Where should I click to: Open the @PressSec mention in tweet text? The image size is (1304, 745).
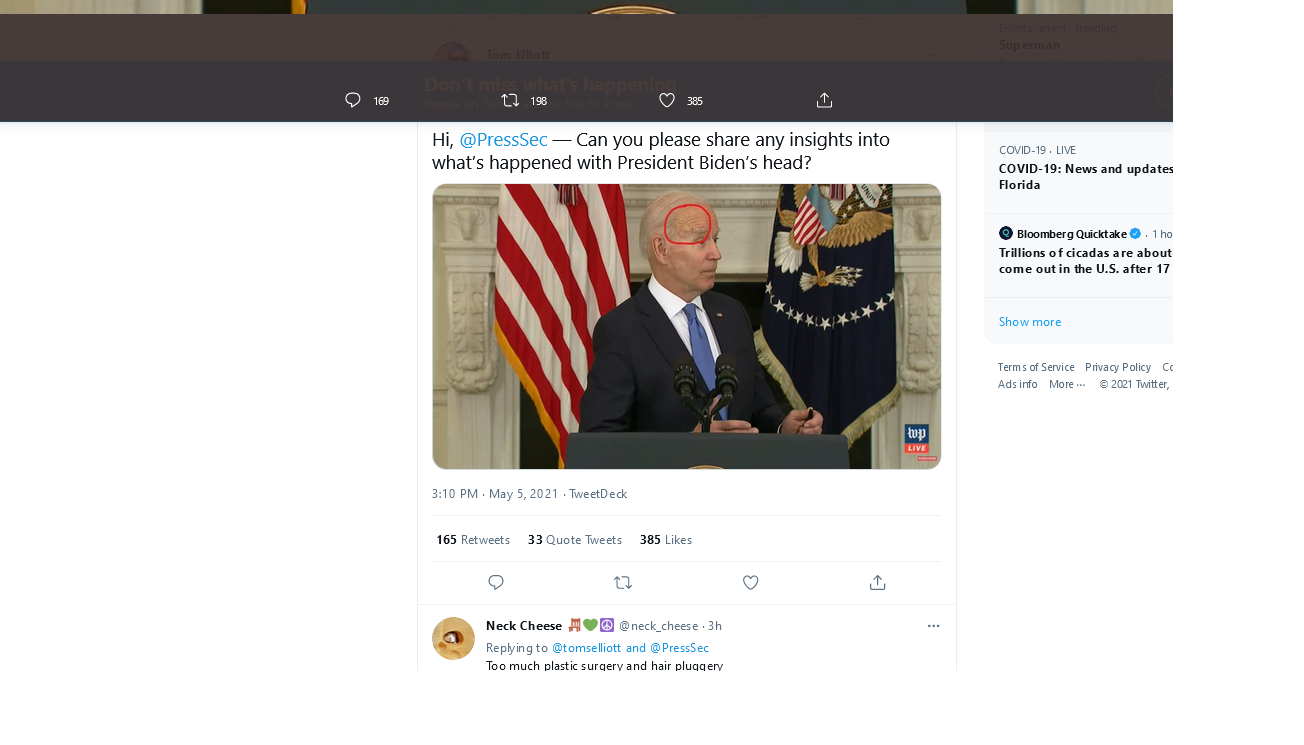[x=503, y=139]
